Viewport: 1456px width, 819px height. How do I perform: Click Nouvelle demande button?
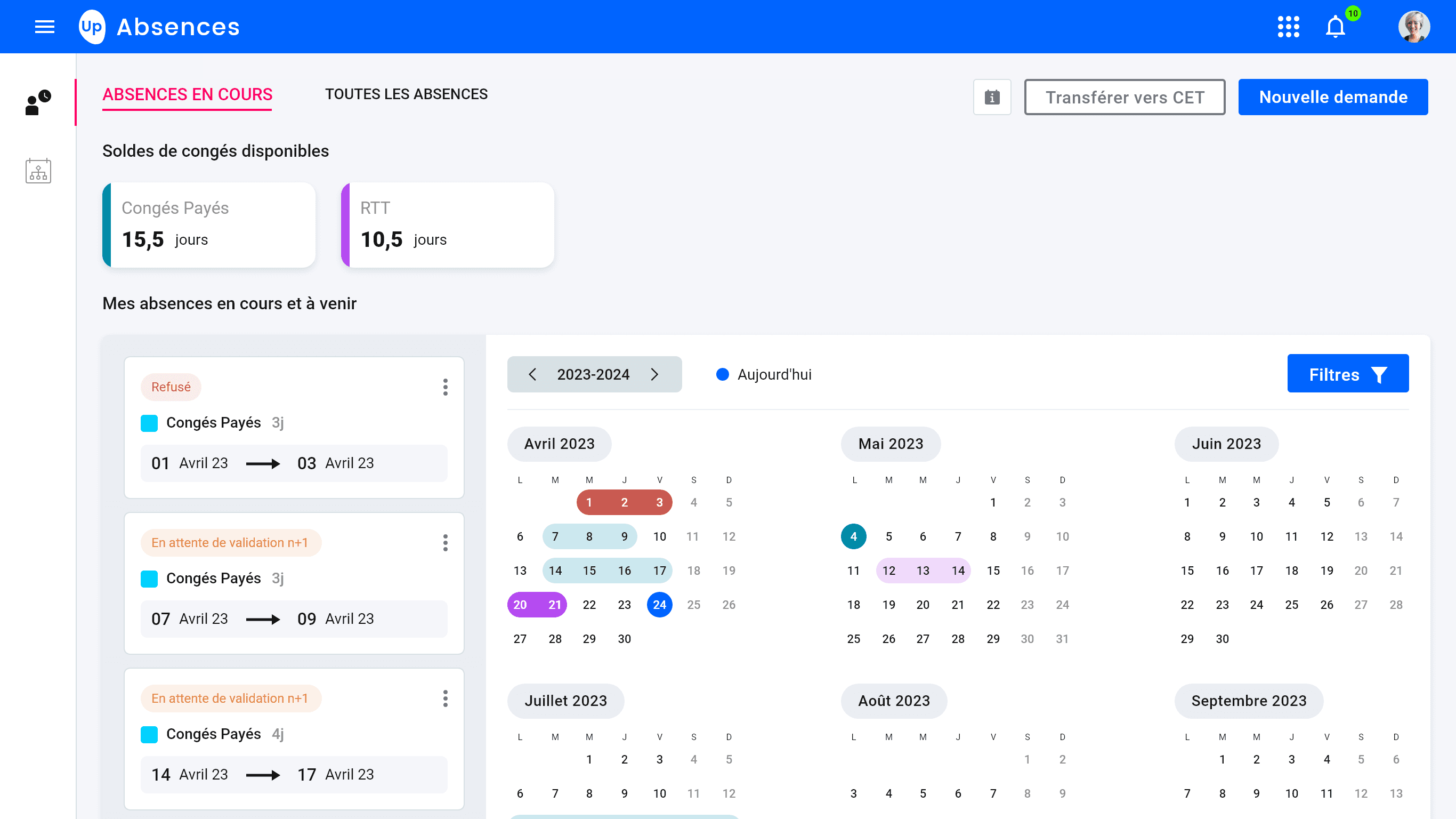1333,97
